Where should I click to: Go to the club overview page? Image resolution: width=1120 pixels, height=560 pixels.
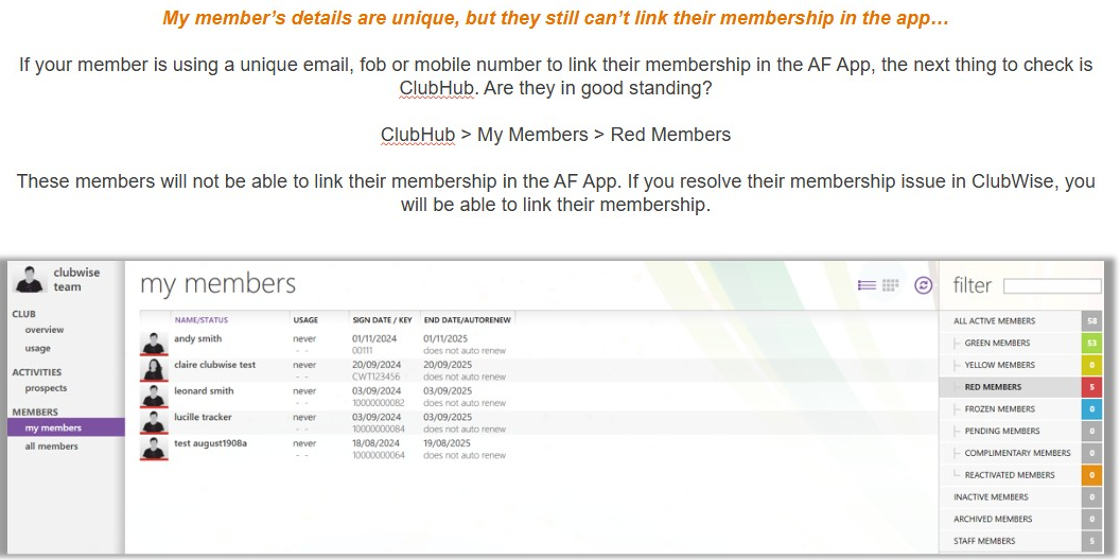click(x=44, y=330)
